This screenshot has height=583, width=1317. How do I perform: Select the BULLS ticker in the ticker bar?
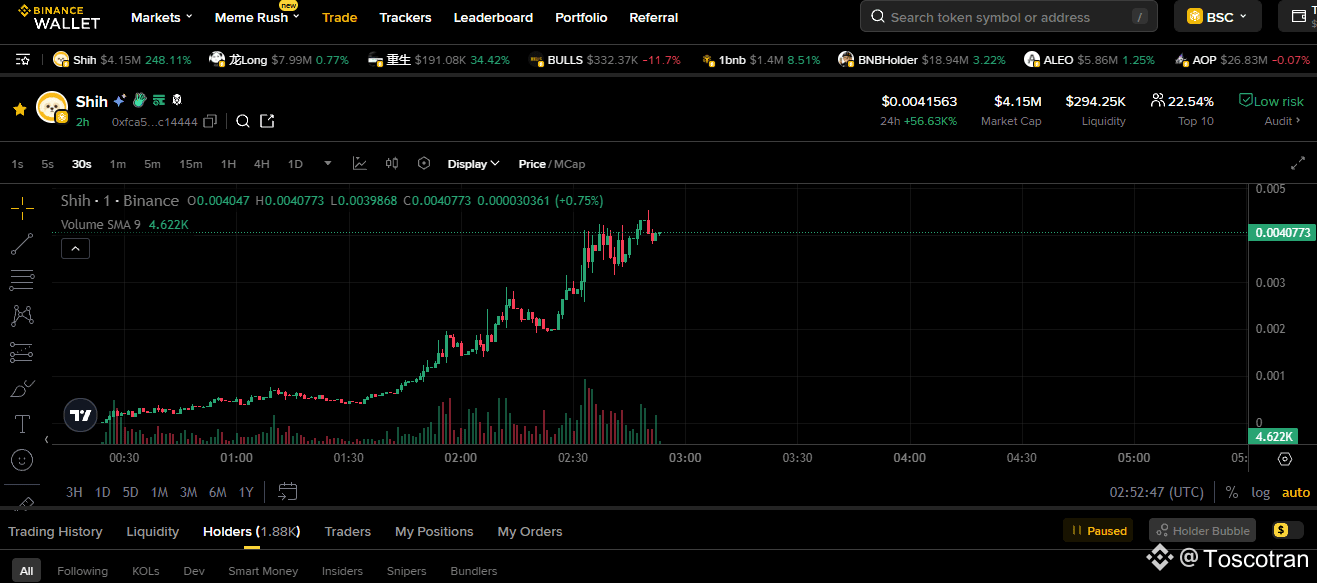[x=605, y=60]
